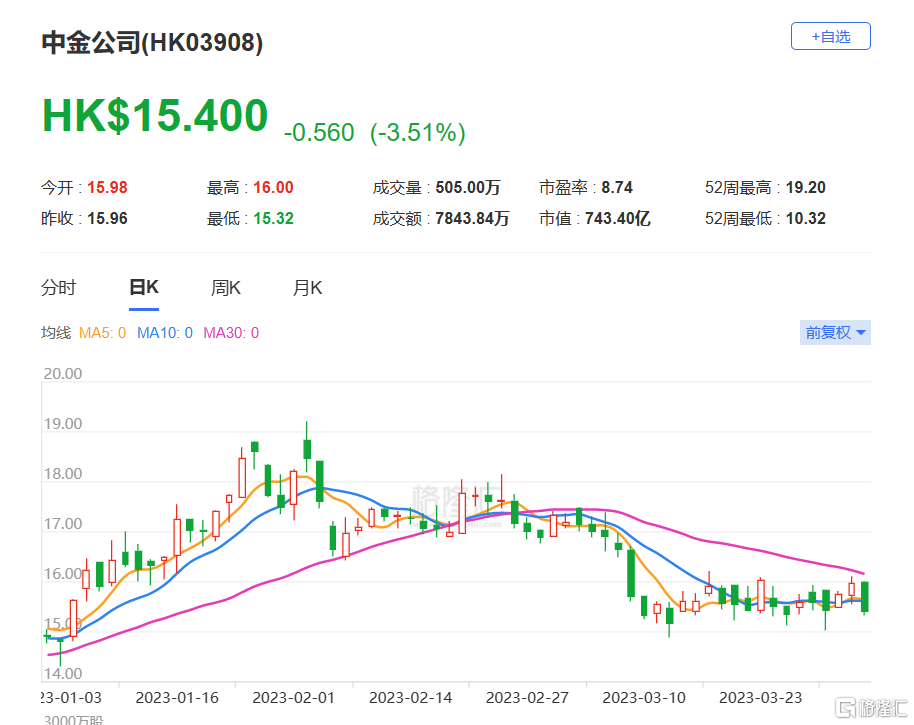Click the 14.00 price axis label

[63, 674]
